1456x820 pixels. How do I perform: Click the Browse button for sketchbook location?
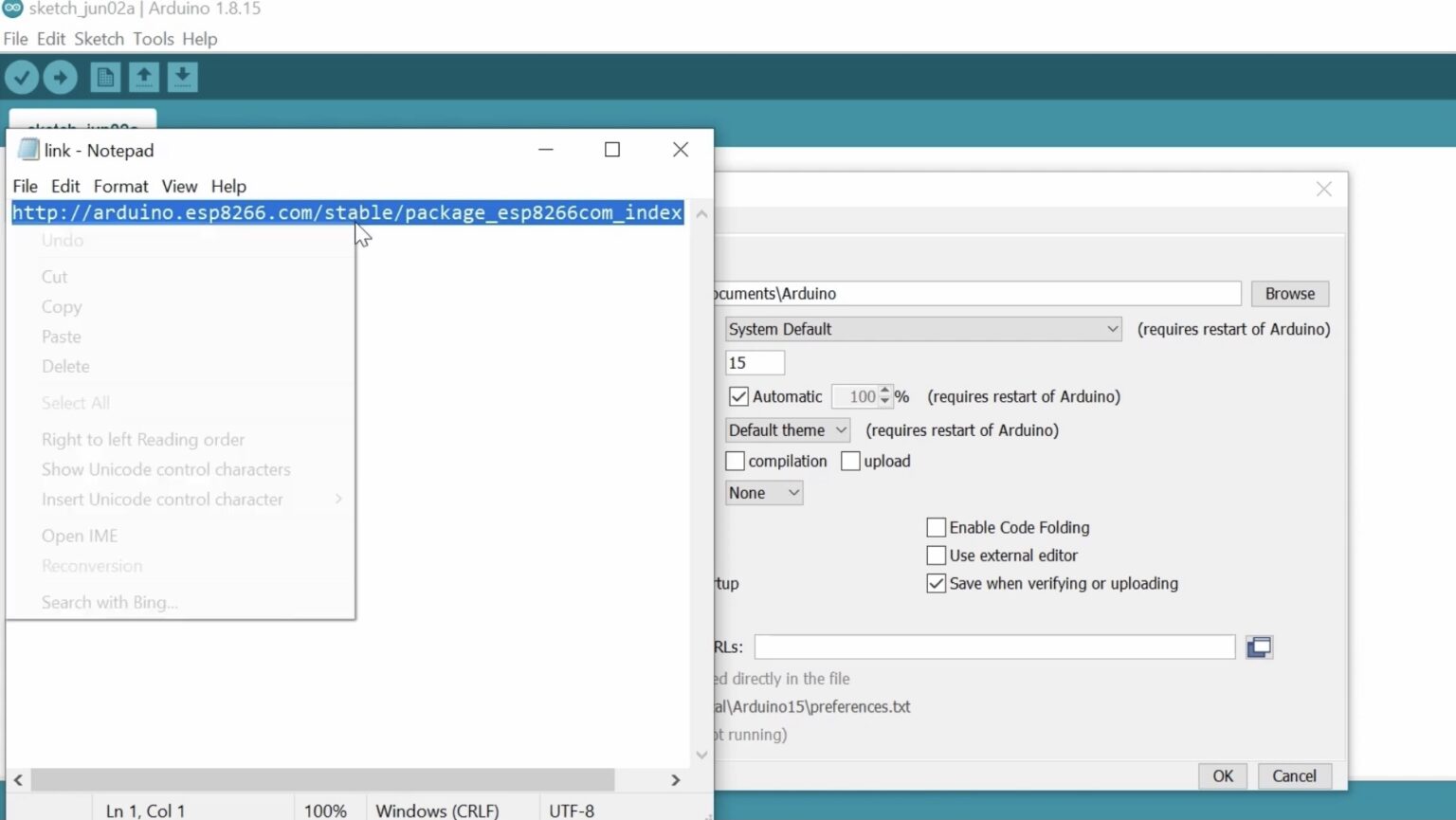click(x=1289, y=294)
